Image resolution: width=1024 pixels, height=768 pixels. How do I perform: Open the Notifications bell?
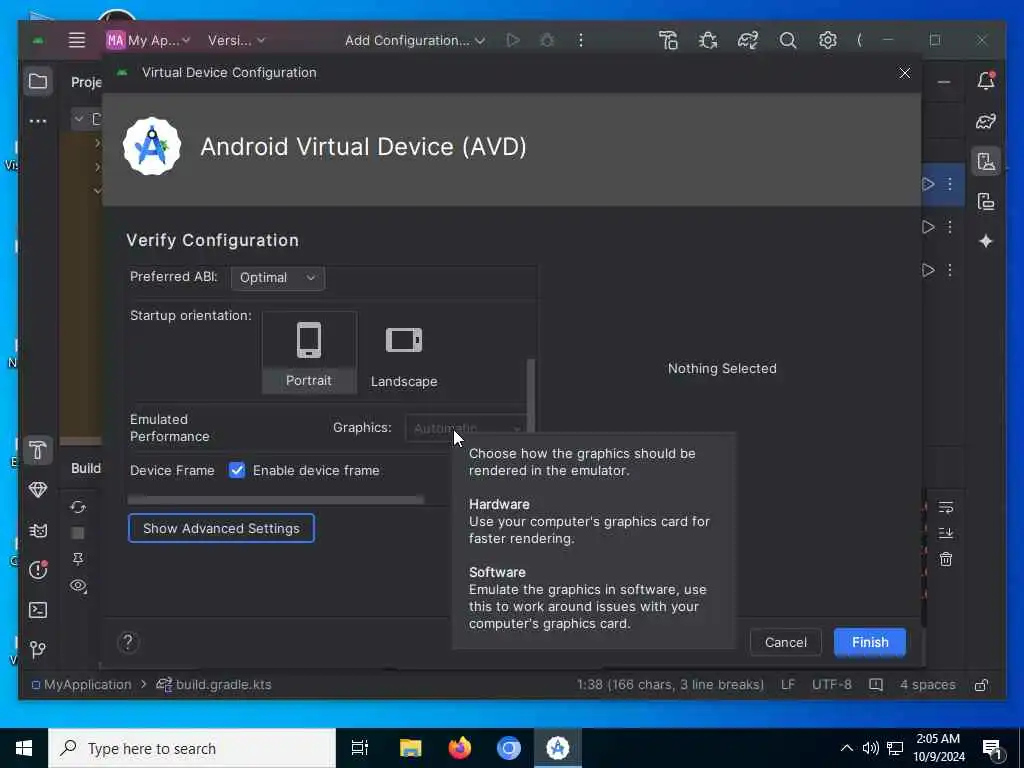[986, 81]
